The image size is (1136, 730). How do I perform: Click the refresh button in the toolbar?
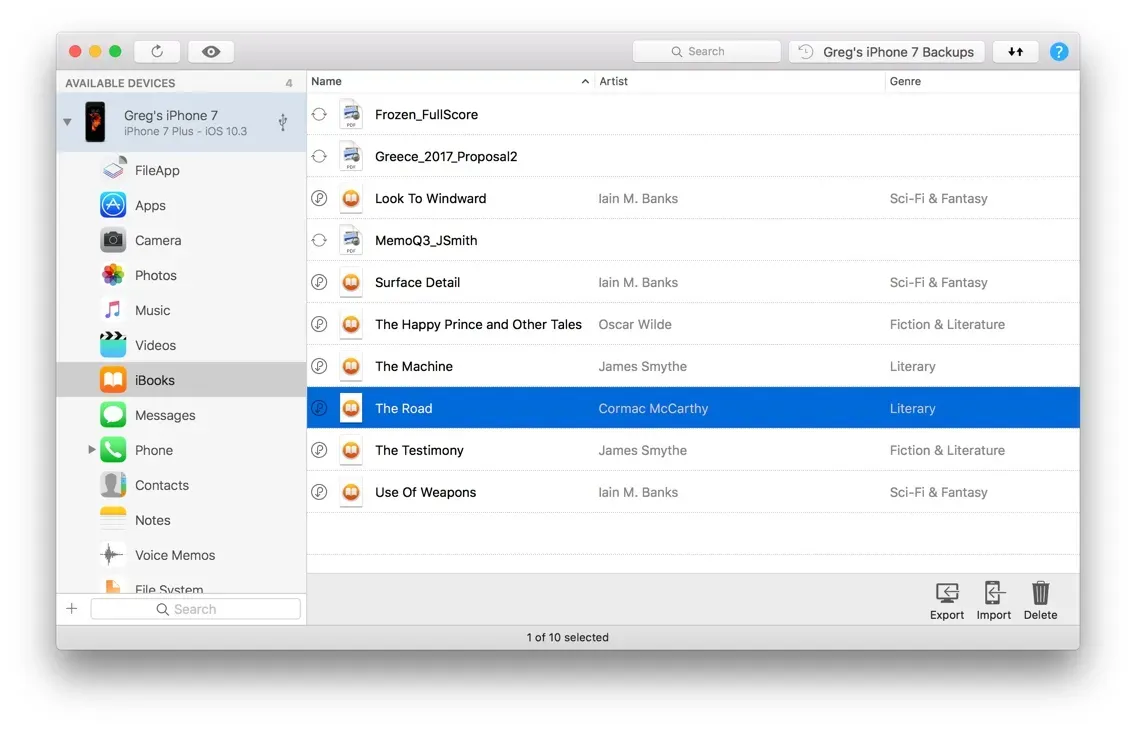157,52
